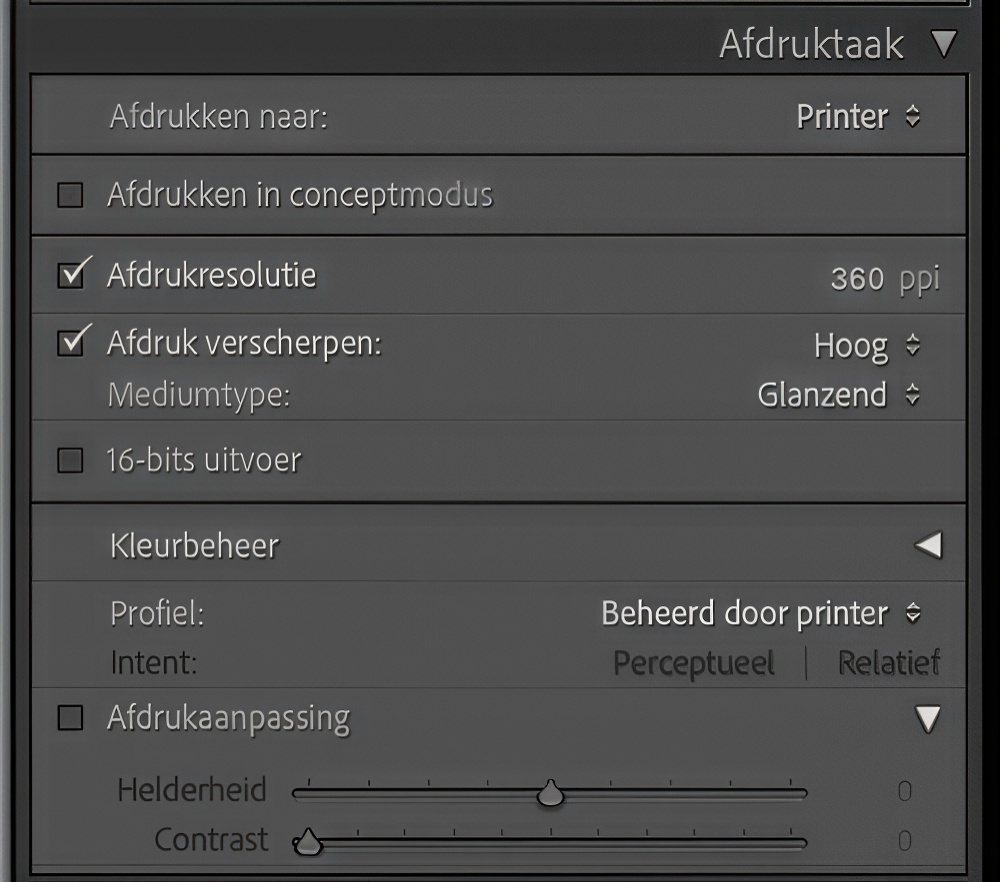Click the Afdruktaak panel title
The height and width of the screenshot is (882, 1000).
811,44
